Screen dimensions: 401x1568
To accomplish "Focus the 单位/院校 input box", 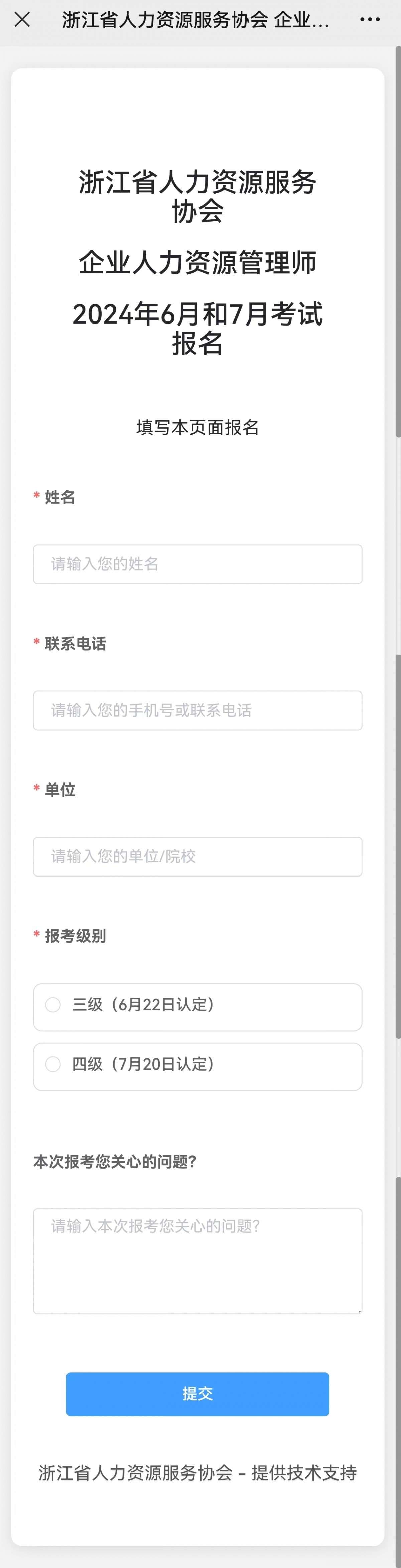I will [197, 856].
